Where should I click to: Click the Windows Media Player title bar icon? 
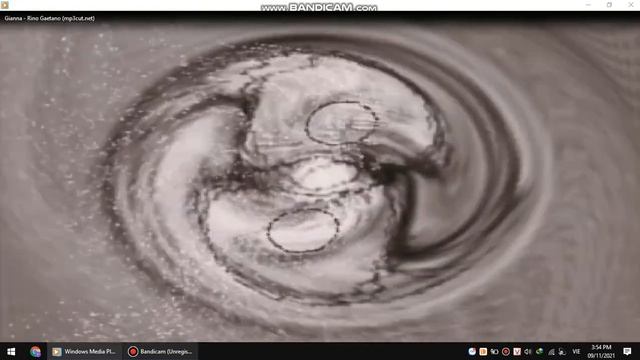4,5
